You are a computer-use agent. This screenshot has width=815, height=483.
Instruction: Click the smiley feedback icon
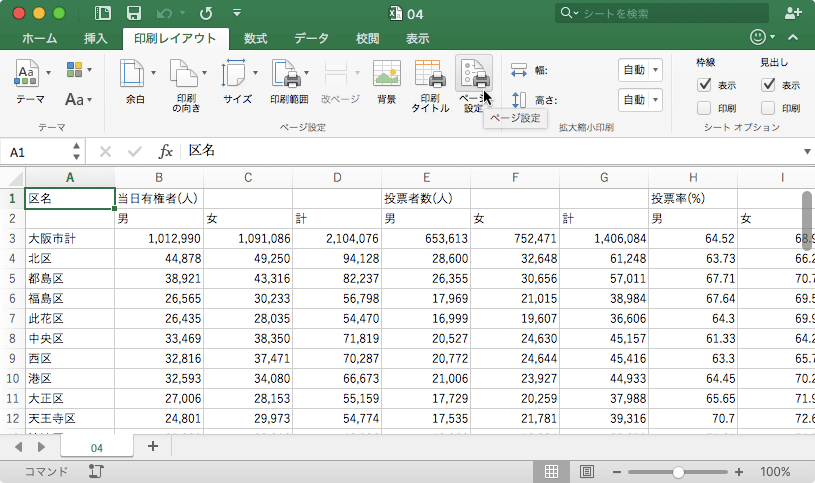(x=758, y=37)
